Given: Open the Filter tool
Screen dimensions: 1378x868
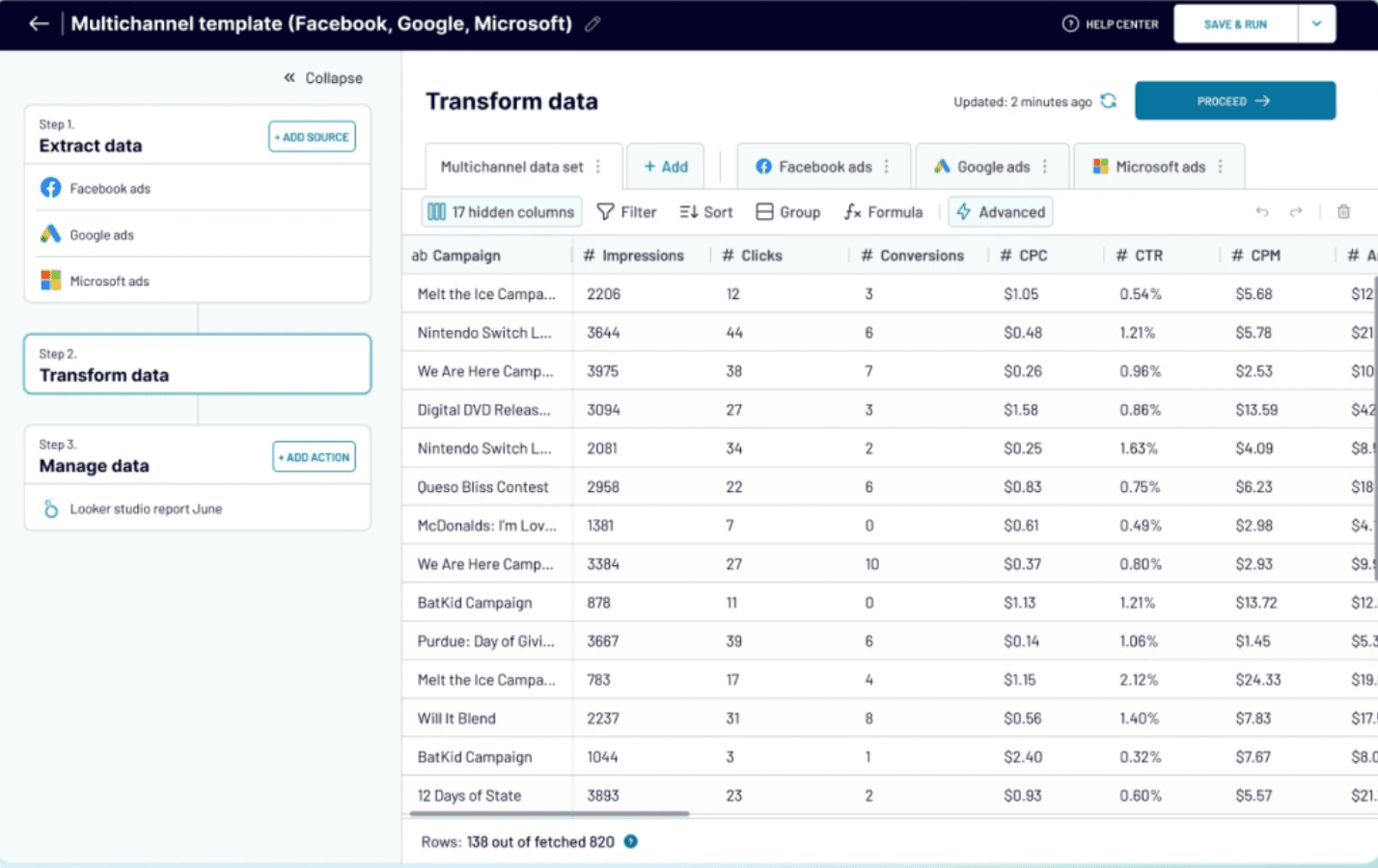Looking at the screenshot, I should coord(626,212).
